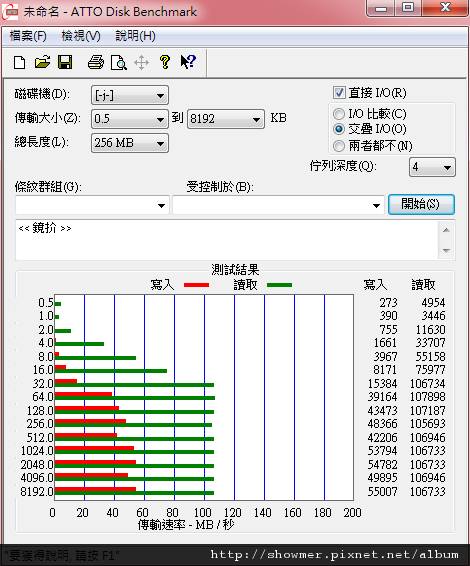This screenshot has height=566, width=470.
Task: Click read value 4954 for 0.5
Action: click(x=433, y=302)
